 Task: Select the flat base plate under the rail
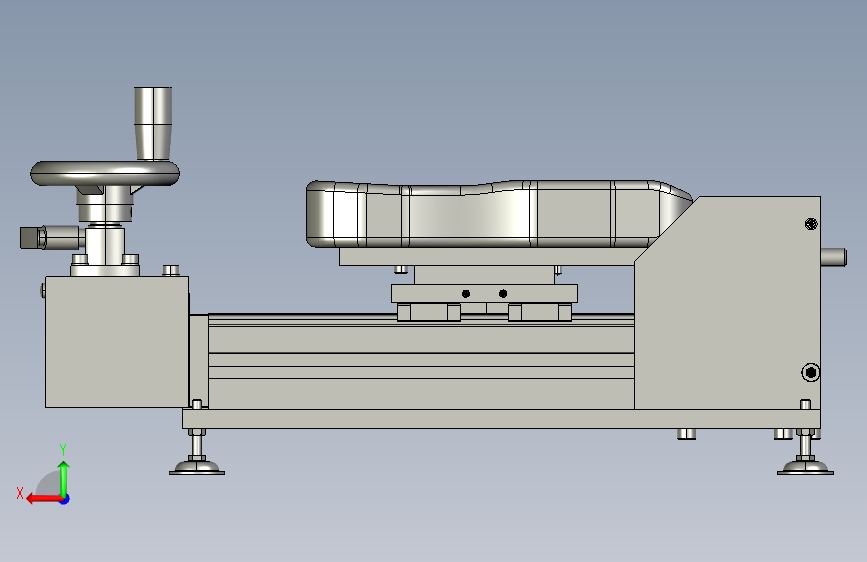(x=501, y=419)
